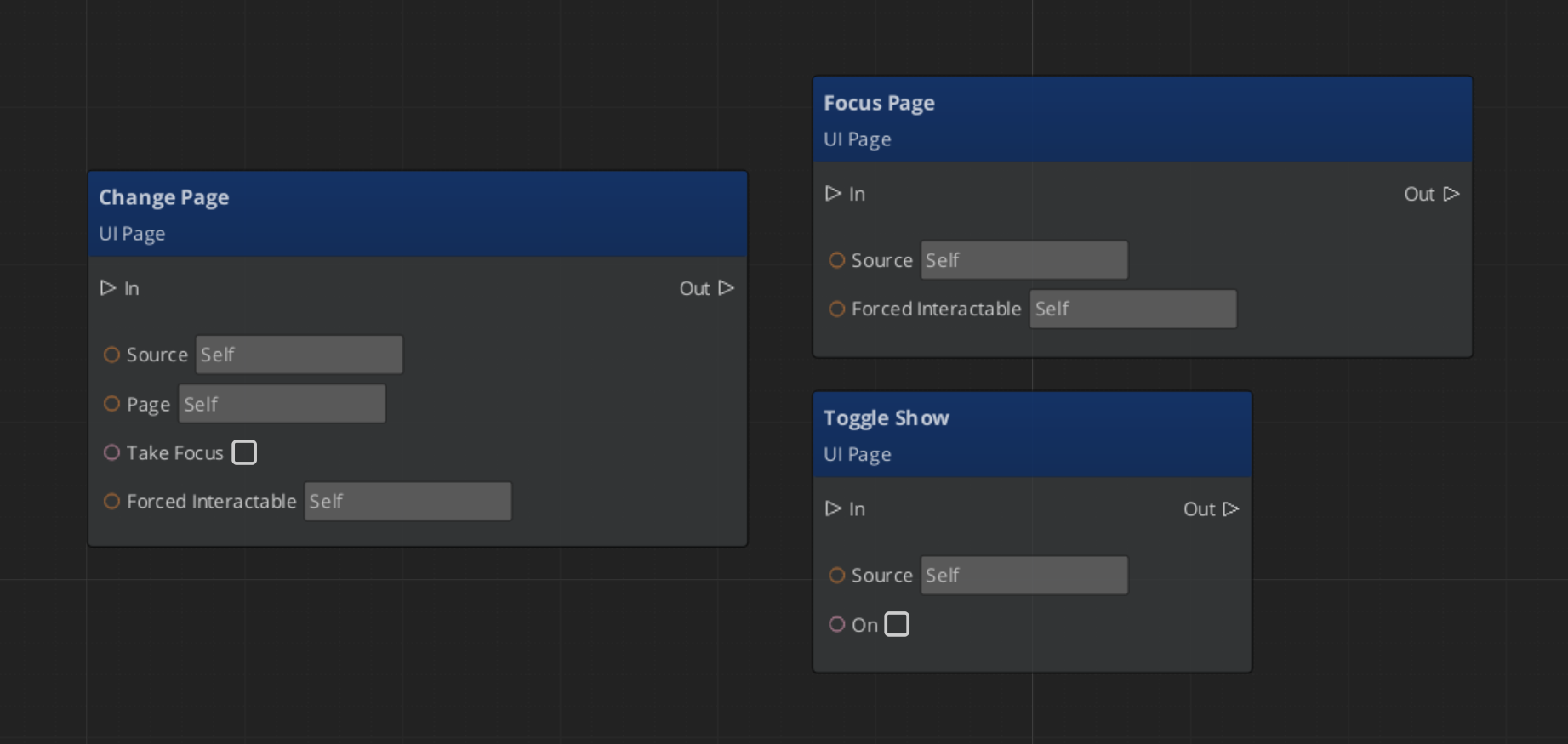Screen dimensions: 1568x744
Task: Click the Source field in Toggle Show
Action: pyautogui.click(x=1024, y=576)
